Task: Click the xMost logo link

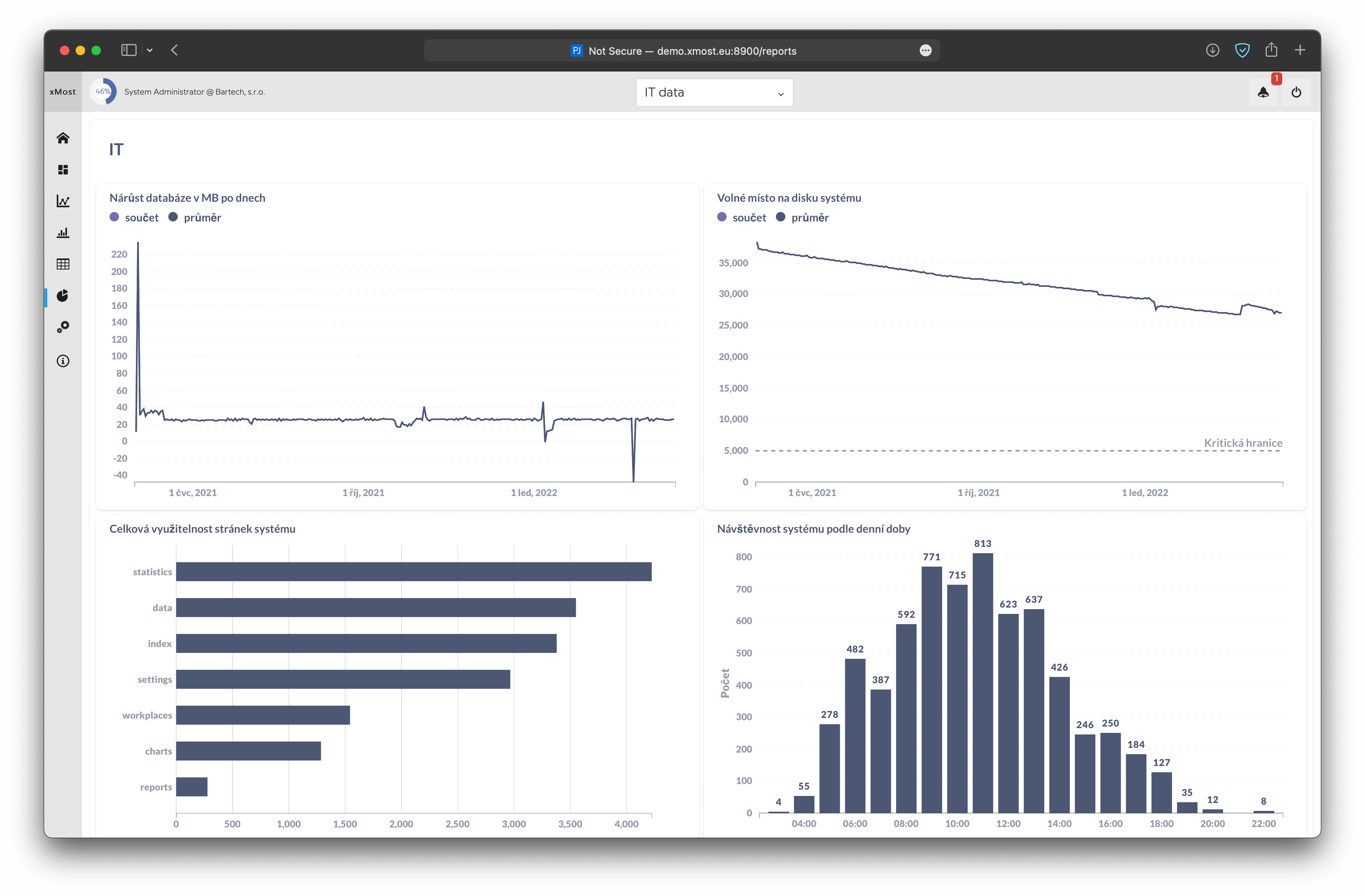Action: tap(63, 92)
